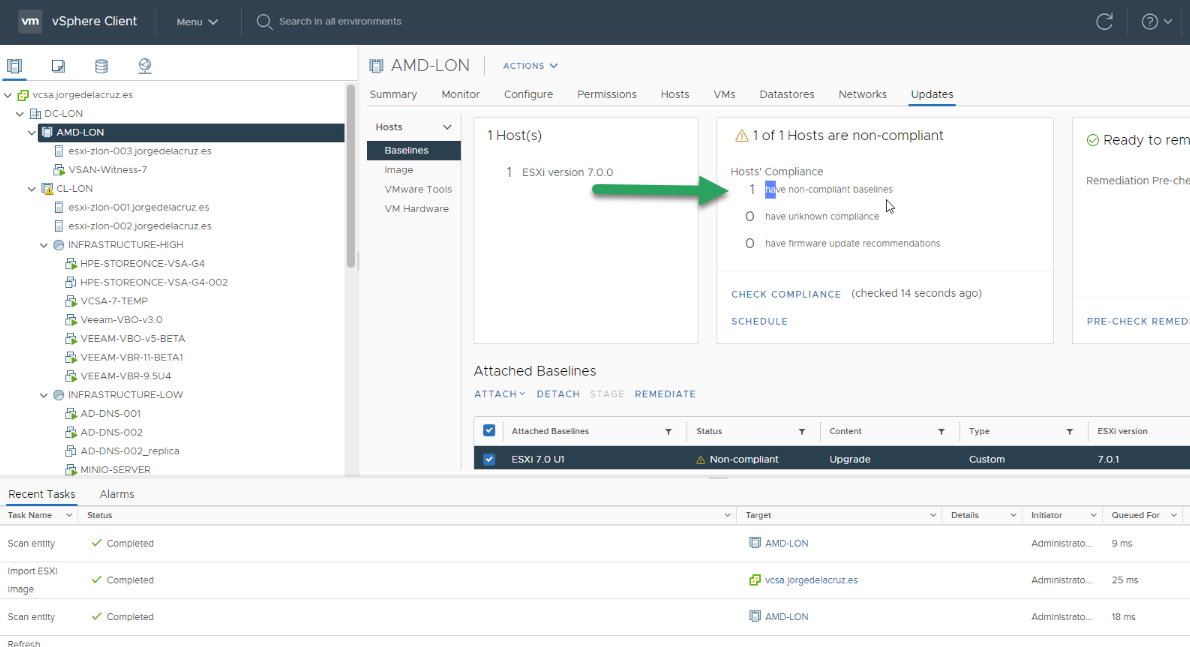The height and width of the screenshot is (647, 1190).
Task: Open the ATTACH baseline dropdown
Action: click(x=499, y=394)
